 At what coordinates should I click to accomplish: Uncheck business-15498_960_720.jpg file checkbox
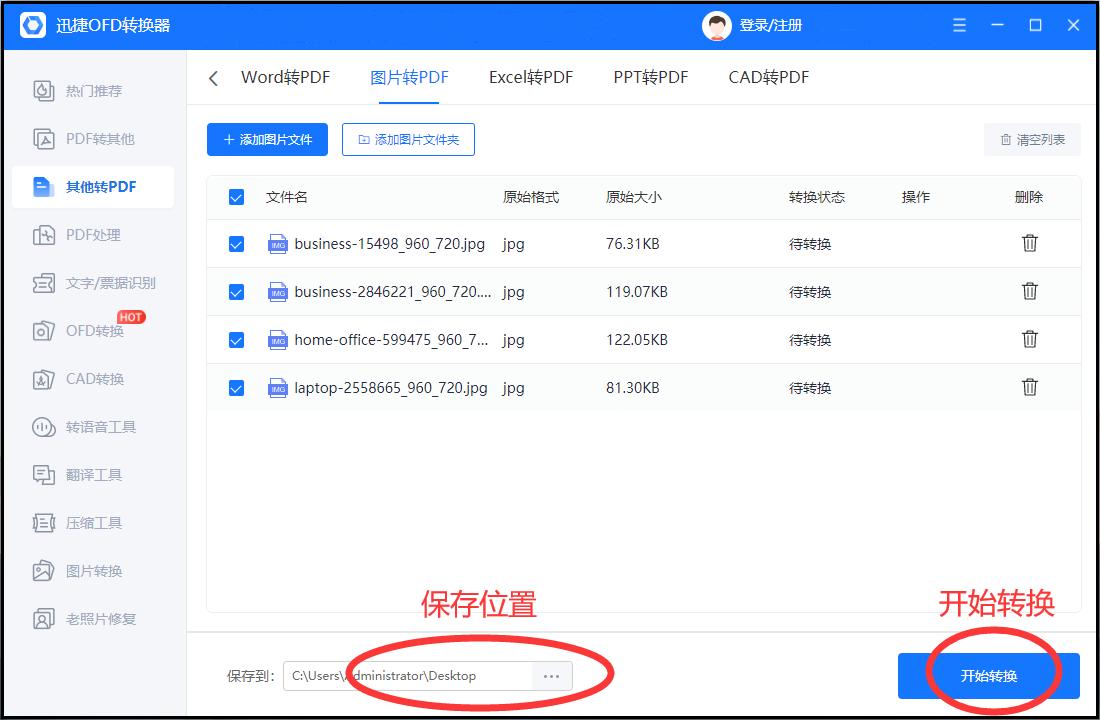(x=236, y=243)
